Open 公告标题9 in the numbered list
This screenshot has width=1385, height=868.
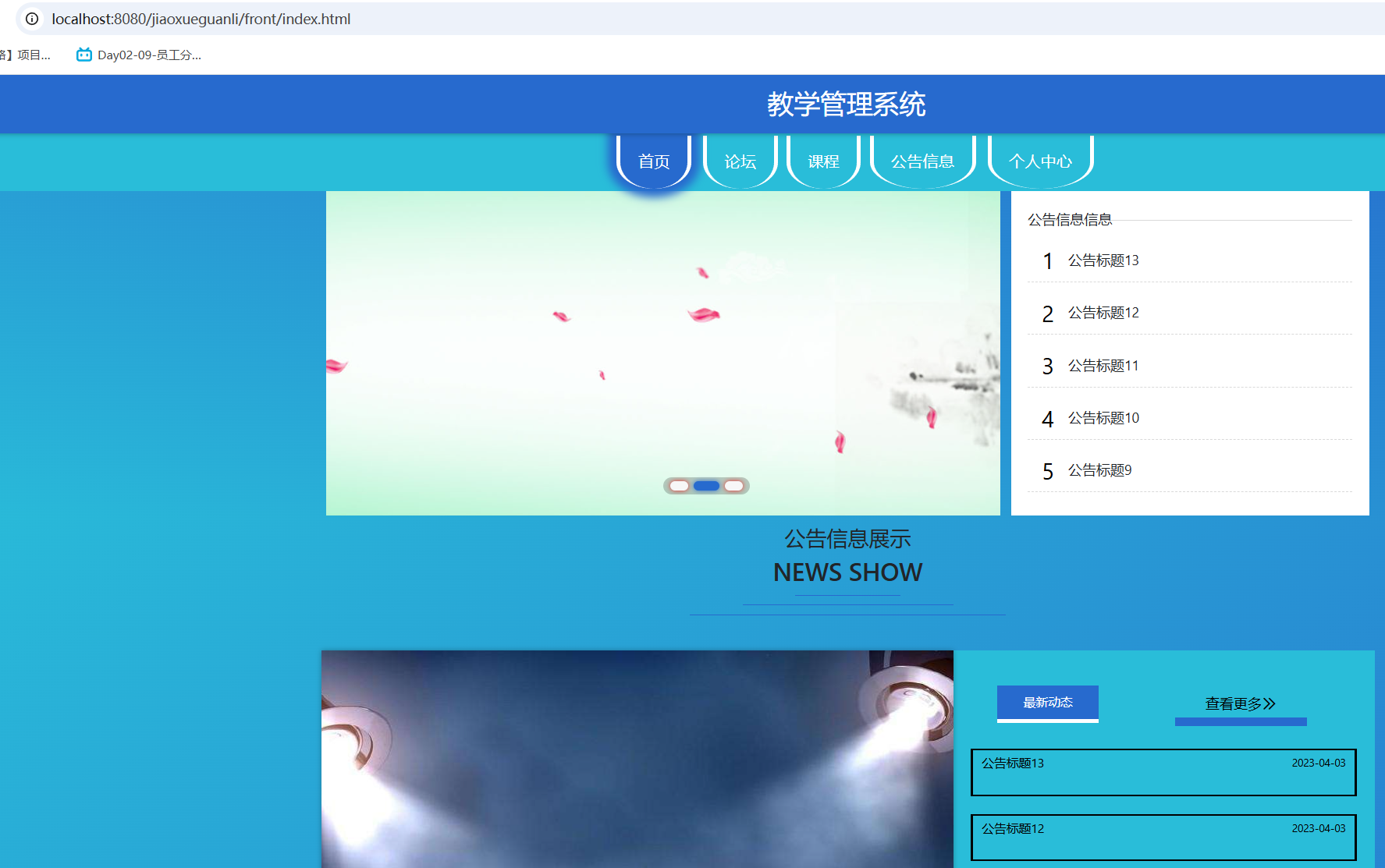point(1099,470)
